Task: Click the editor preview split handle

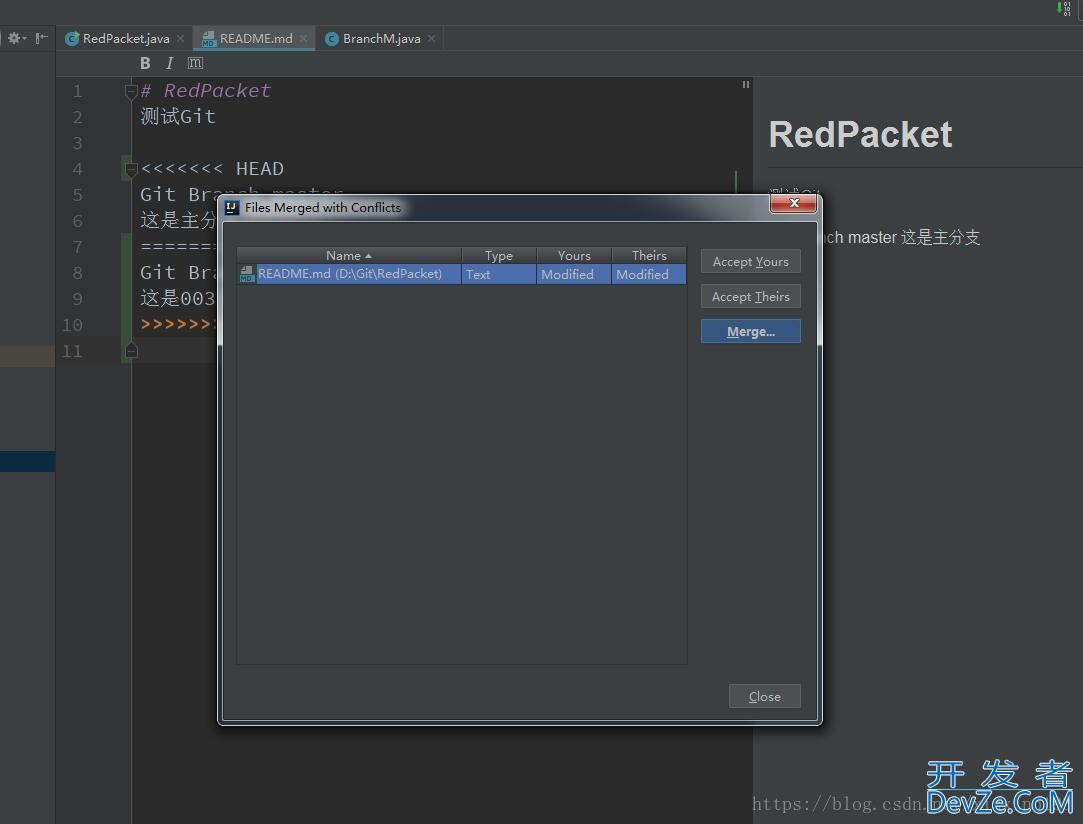Action: (745, 85)
